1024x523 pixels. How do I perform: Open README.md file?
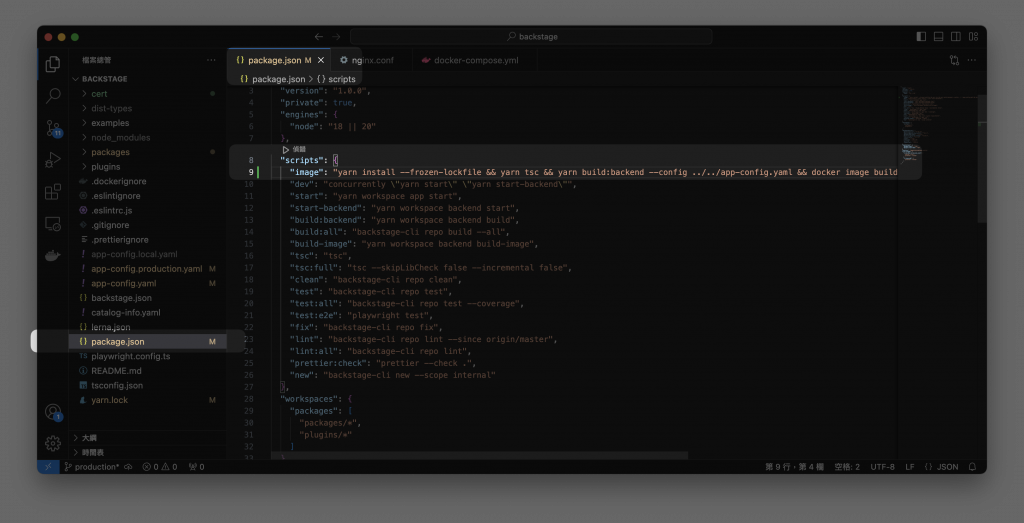pyautogui.click(x=148, y=371)
